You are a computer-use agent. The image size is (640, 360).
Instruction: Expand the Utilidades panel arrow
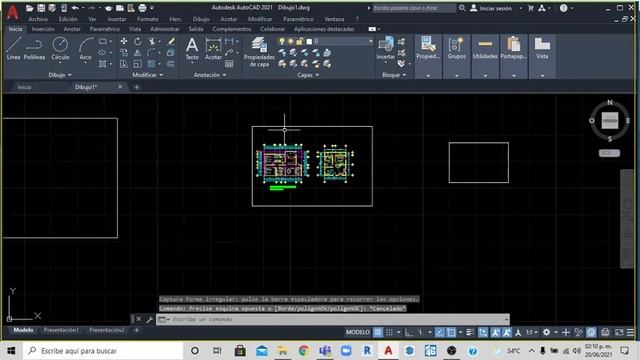pyautogui.click(x=485, y=76)
